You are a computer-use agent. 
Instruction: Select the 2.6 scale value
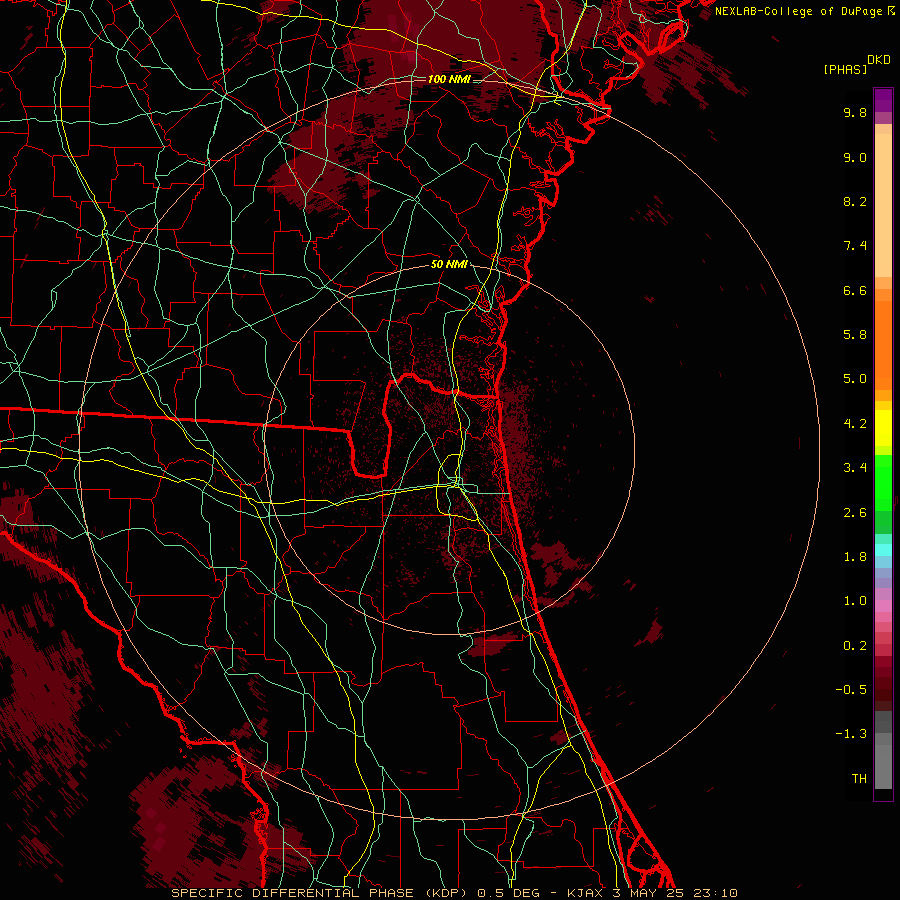855,513
